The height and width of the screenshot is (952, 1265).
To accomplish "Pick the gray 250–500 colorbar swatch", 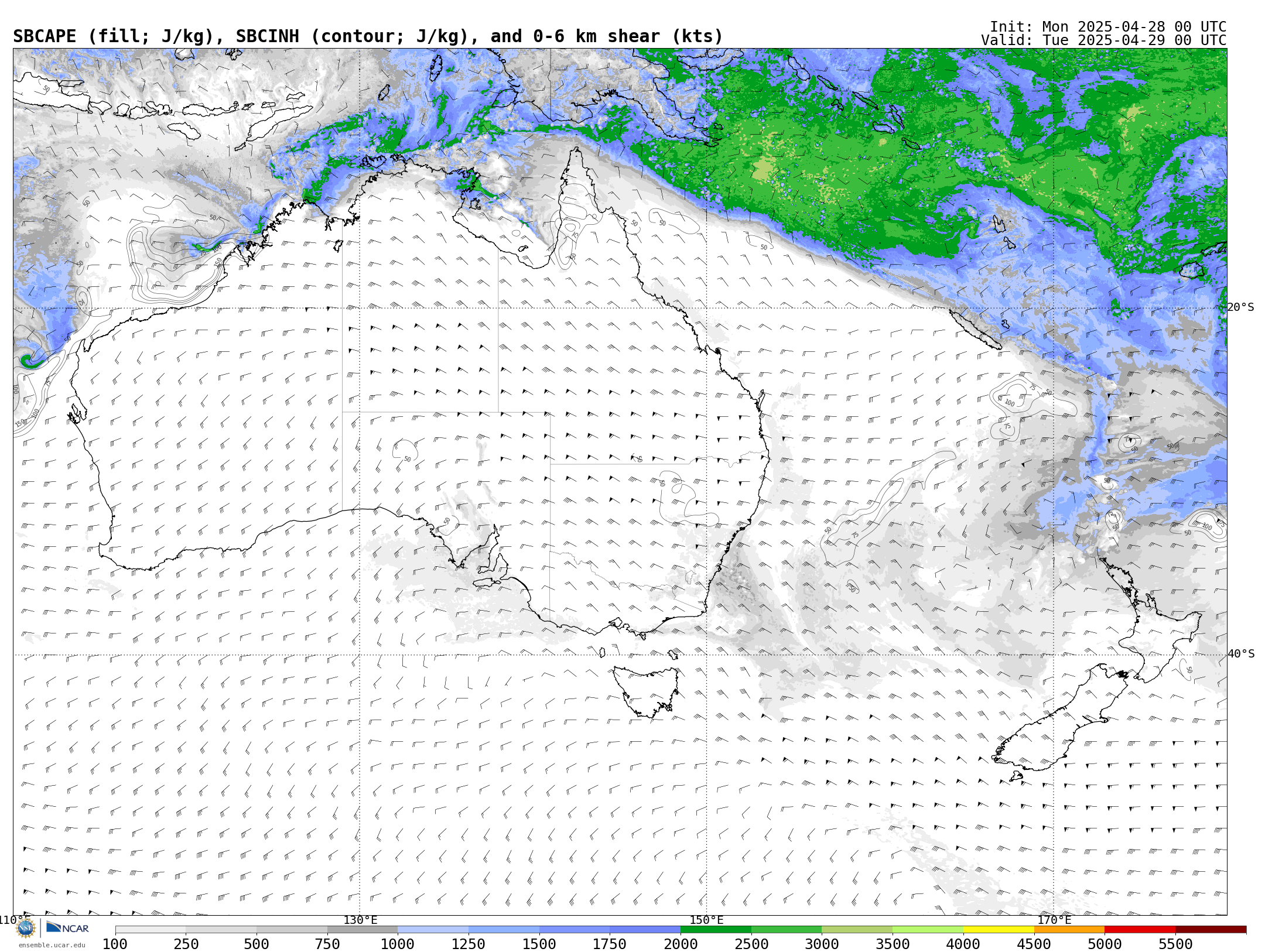I will click(x=221, y=930).
